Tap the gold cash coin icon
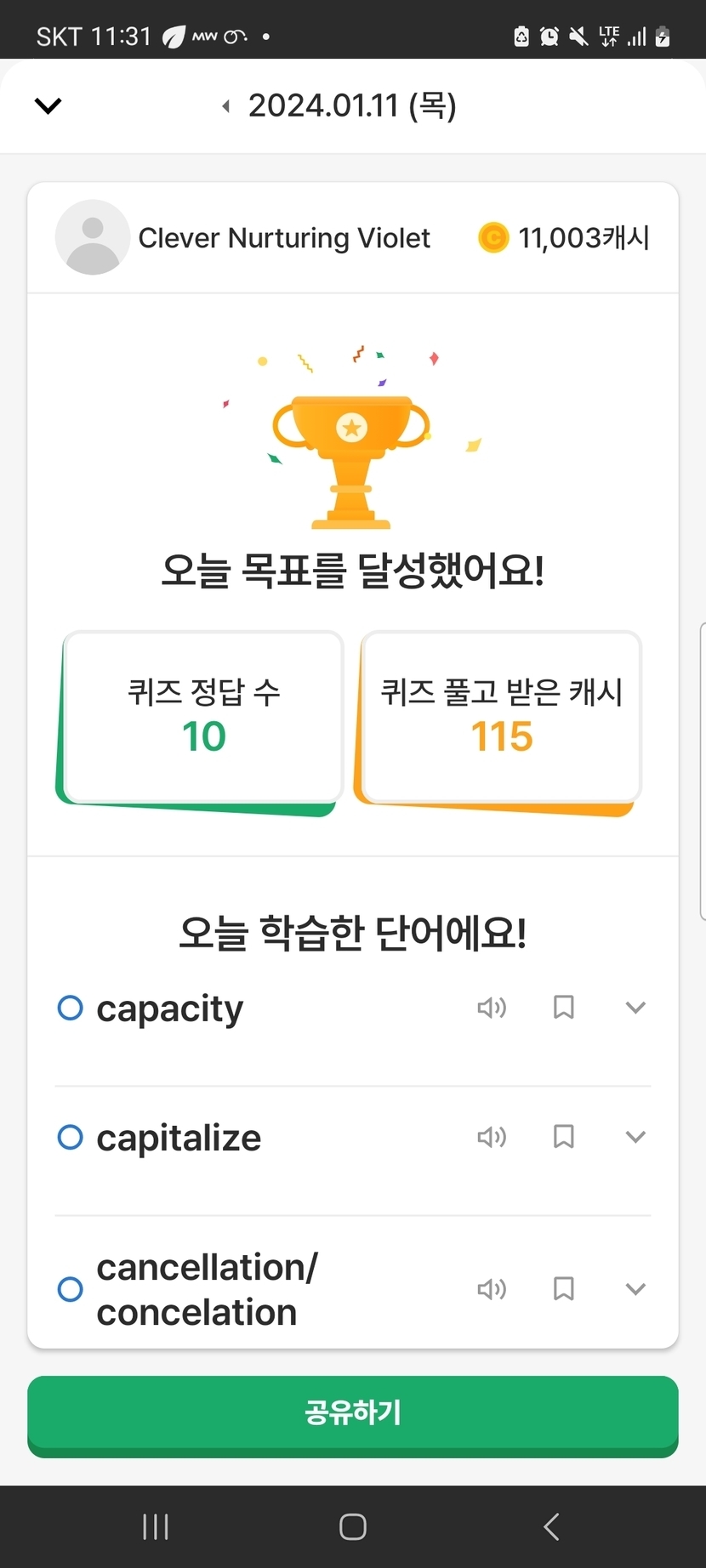 click(x=493, y=237)
